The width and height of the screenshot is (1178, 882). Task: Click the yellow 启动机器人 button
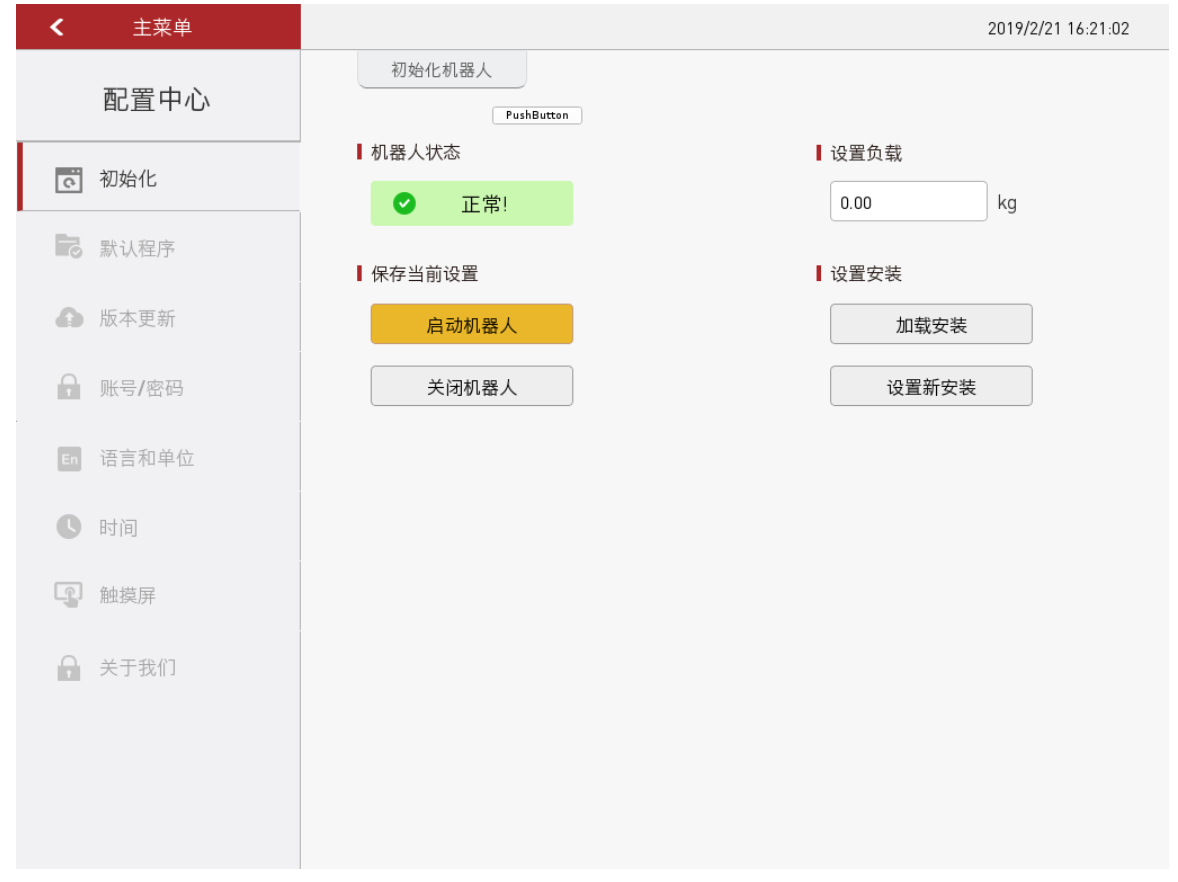tap(472, 325)
